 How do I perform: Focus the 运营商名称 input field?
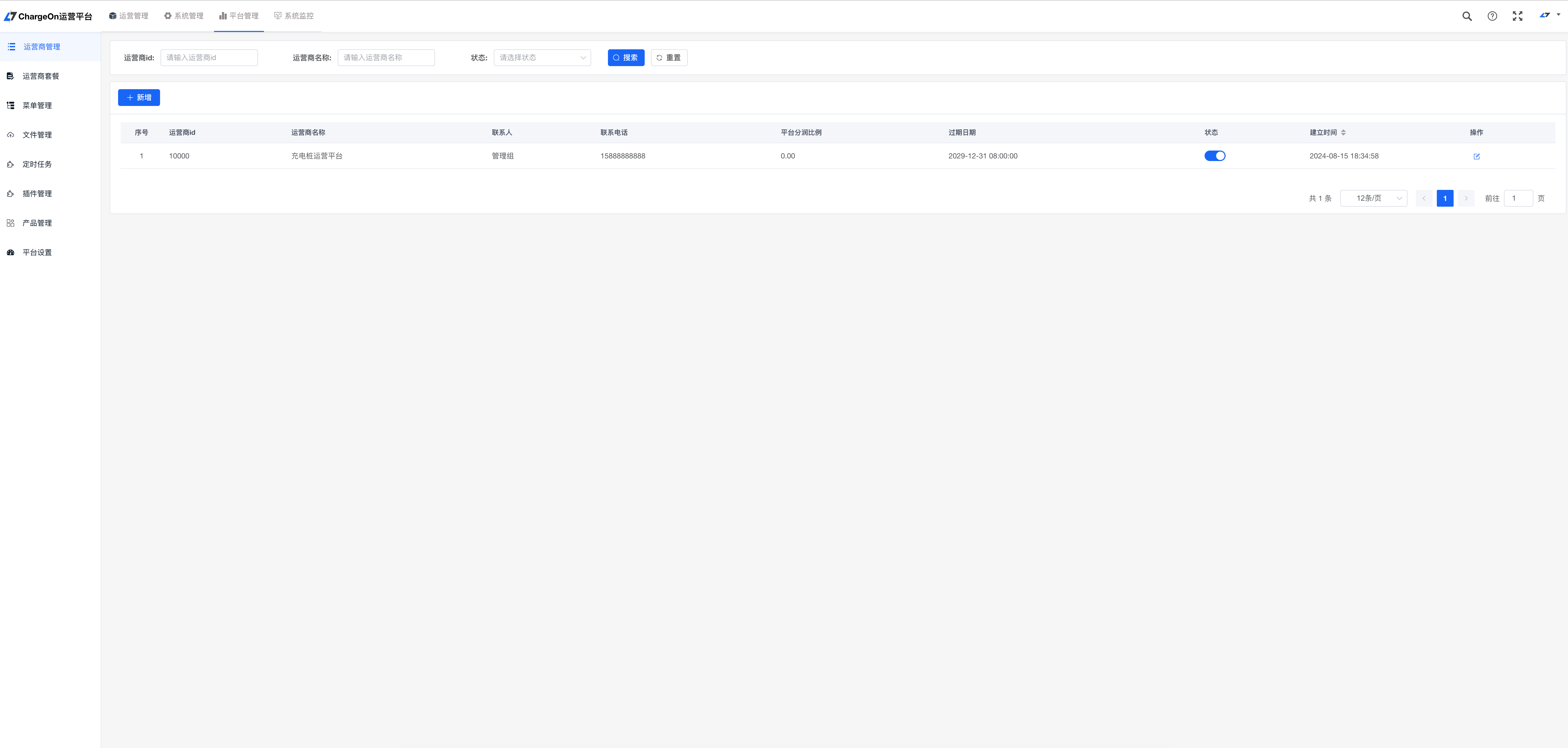pyautogui.click(x=386, y=58)
